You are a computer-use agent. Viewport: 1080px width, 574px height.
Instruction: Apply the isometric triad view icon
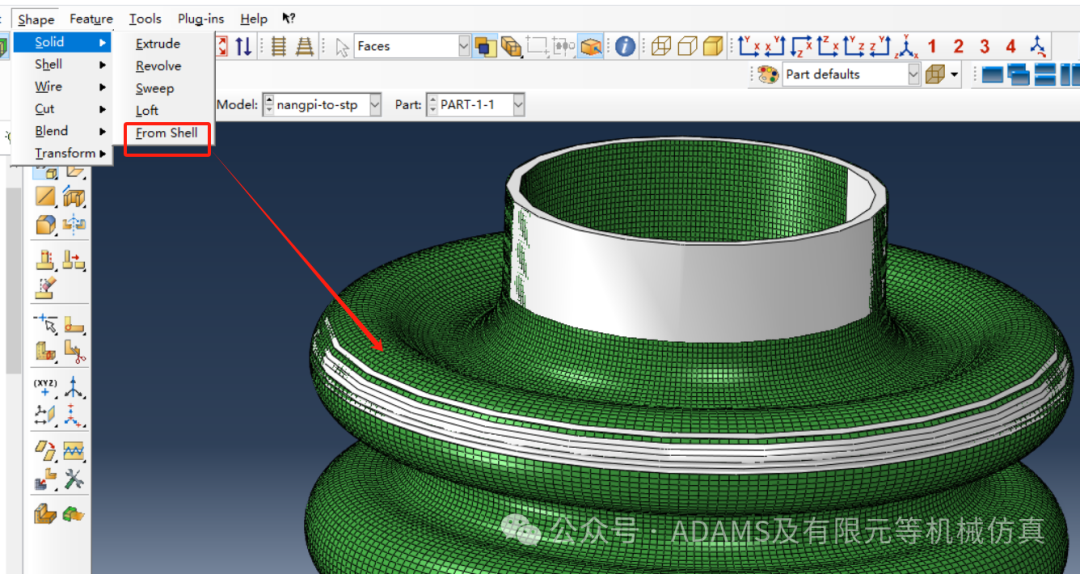(906, 46)
